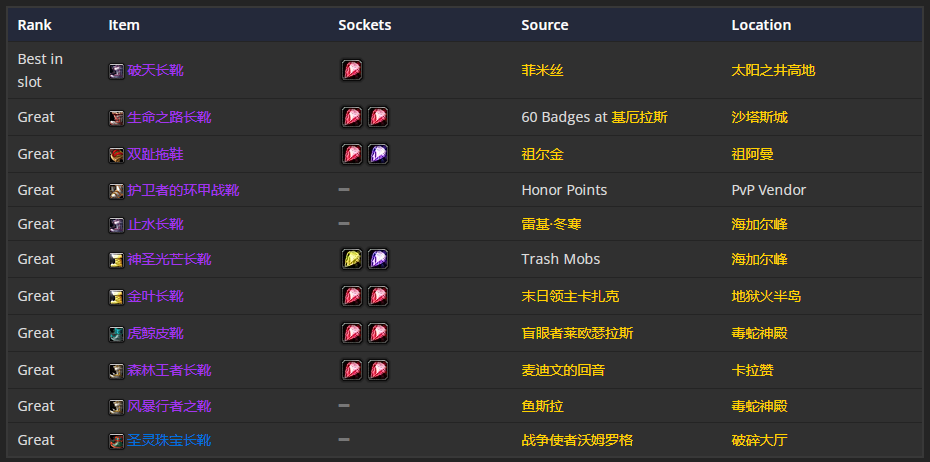Click the 虎鲸皮靴 item icon
The width and height of the screenshot is (930, 462).
click(x=116, y=334)
